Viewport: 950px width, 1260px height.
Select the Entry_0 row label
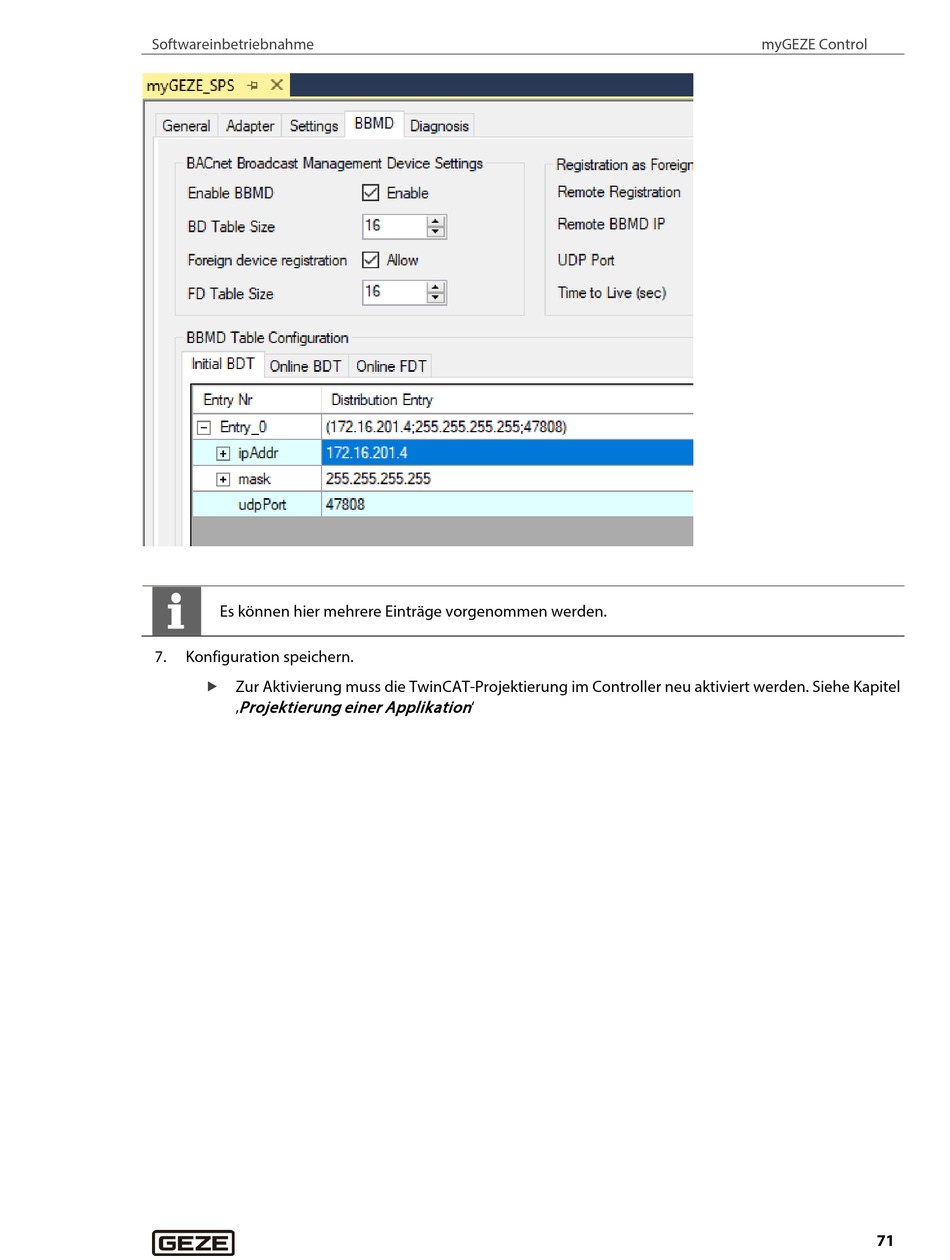(243, 427)
